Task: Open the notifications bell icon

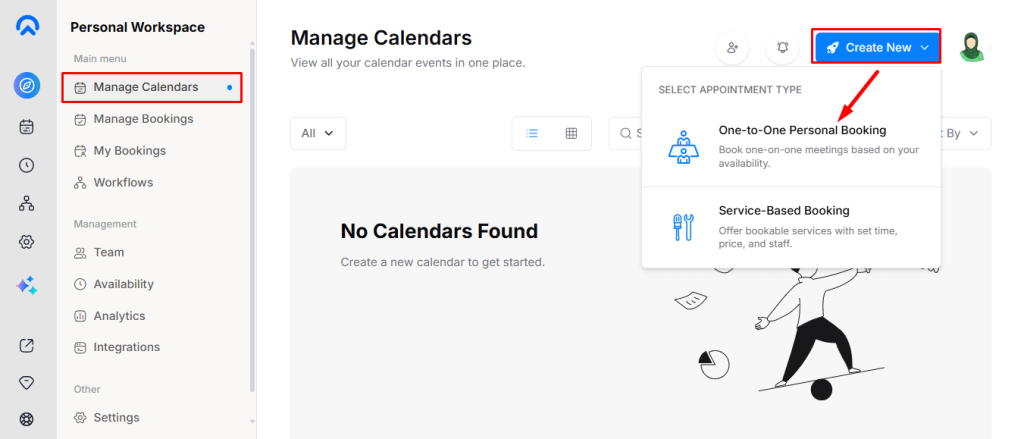Action: coord(782,48)
